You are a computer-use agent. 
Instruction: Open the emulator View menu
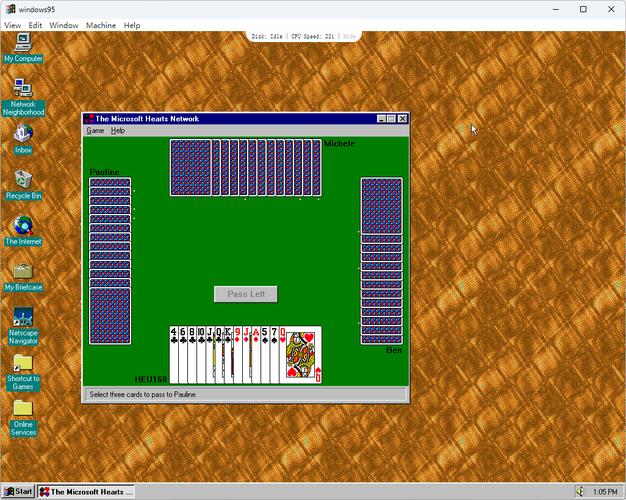12,25
